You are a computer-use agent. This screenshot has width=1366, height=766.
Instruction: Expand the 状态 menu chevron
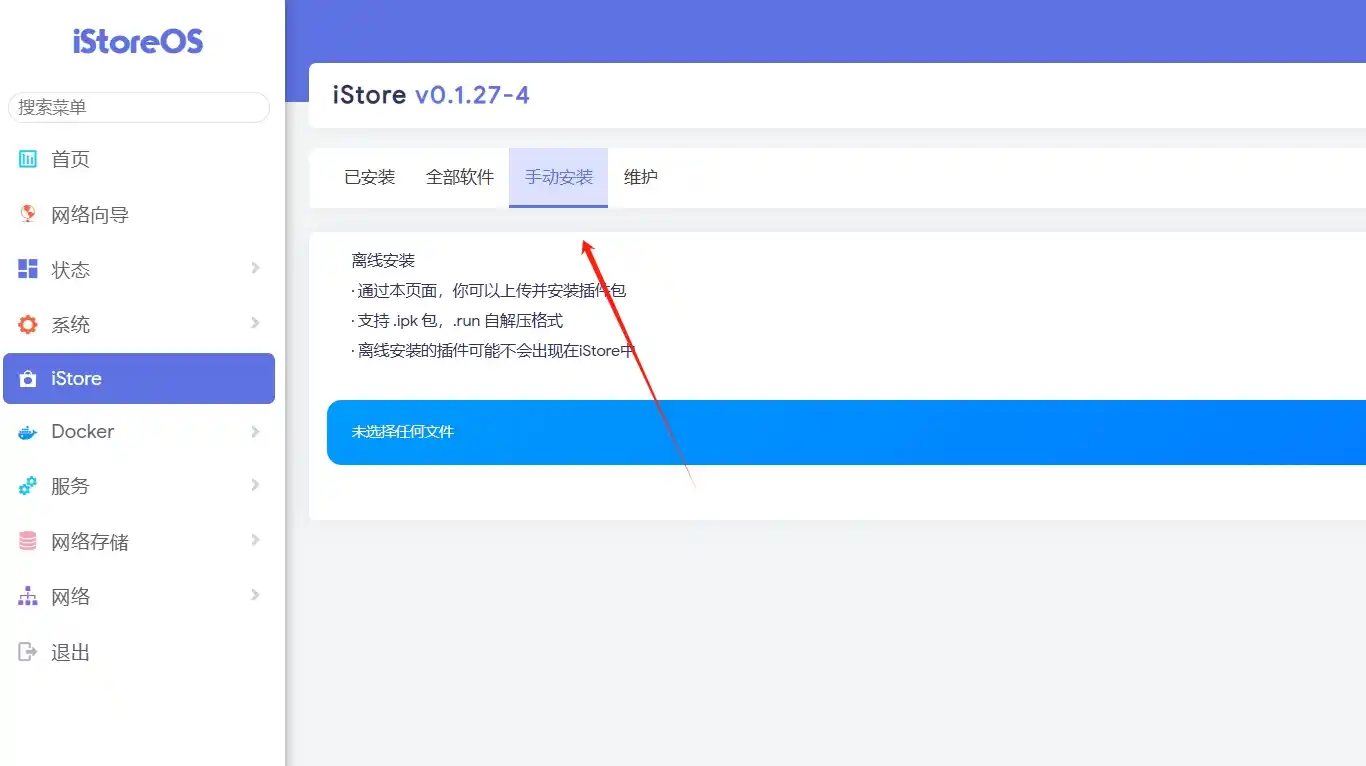point(255,268)
